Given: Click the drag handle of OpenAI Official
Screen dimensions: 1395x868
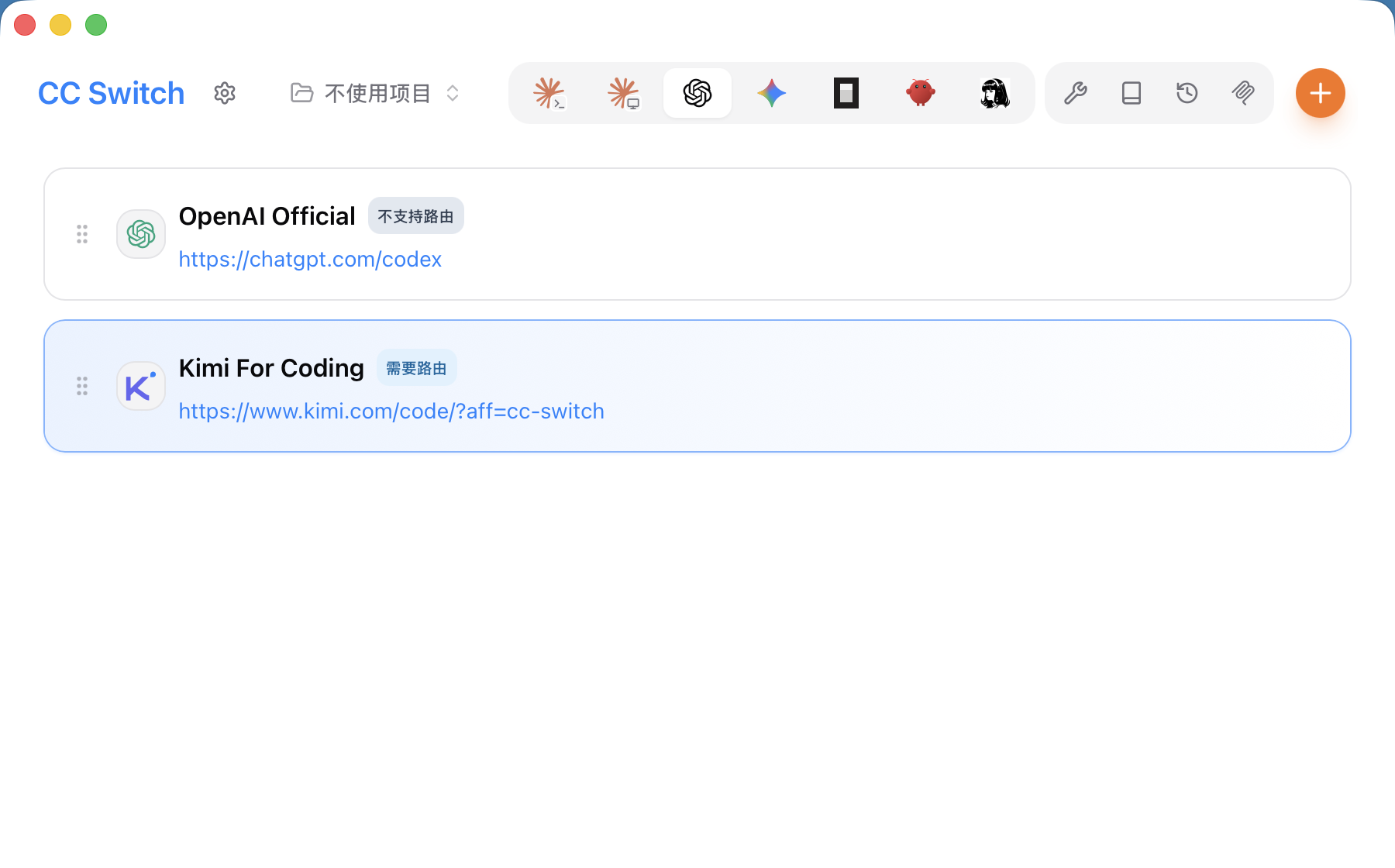Looking at the screenshot, I should tap(82, 234).
